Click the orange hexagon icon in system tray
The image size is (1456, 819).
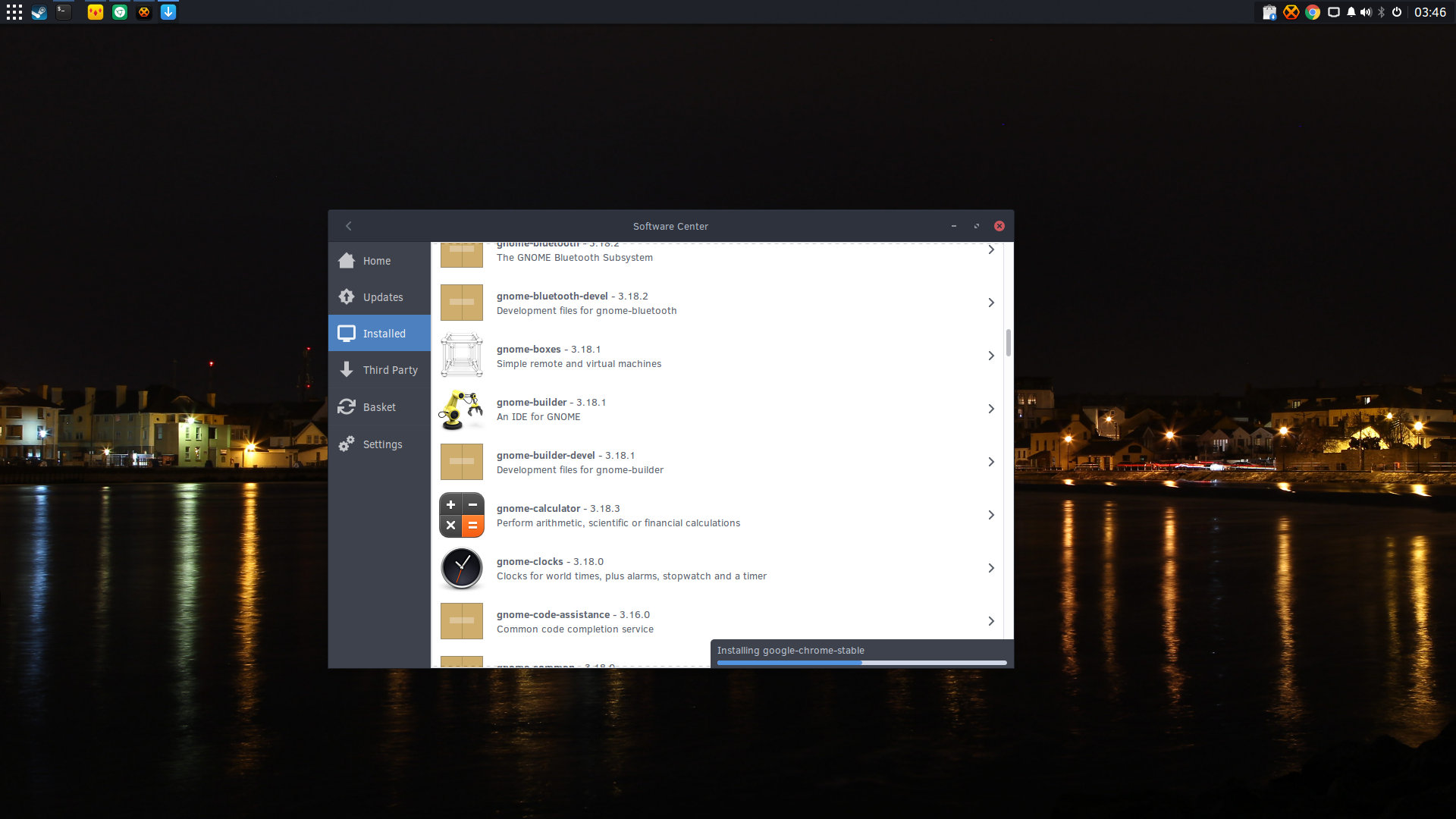pos(1291,12)
